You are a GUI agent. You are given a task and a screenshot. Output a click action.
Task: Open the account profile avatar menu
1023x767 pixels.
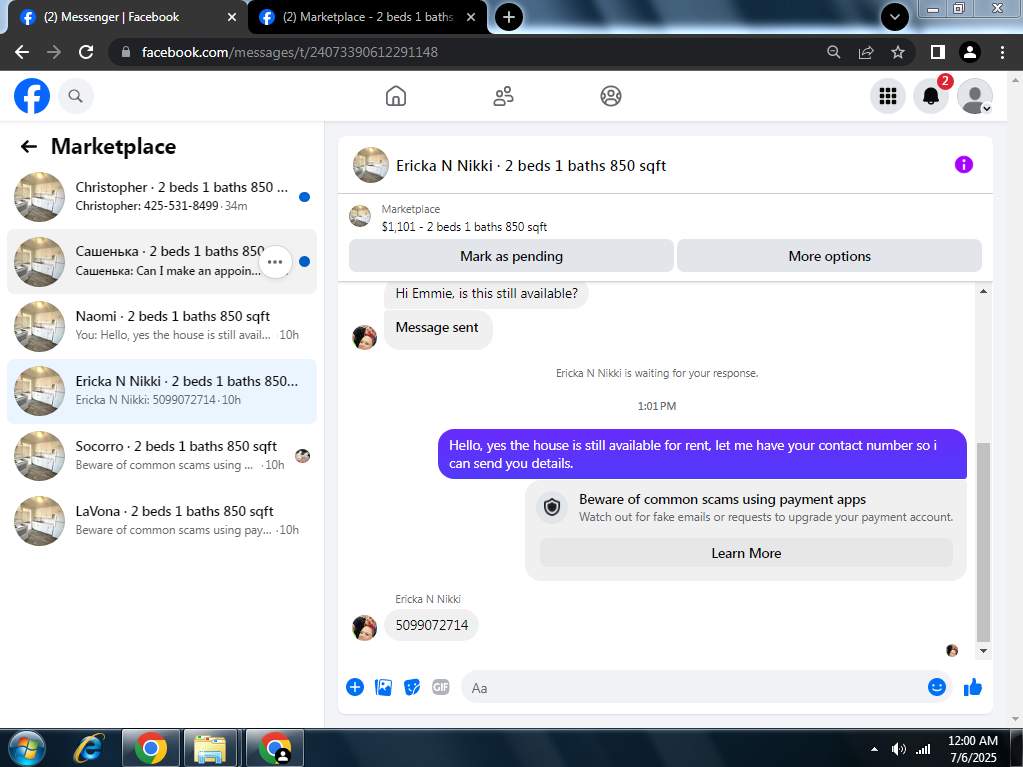coord(974,96)
